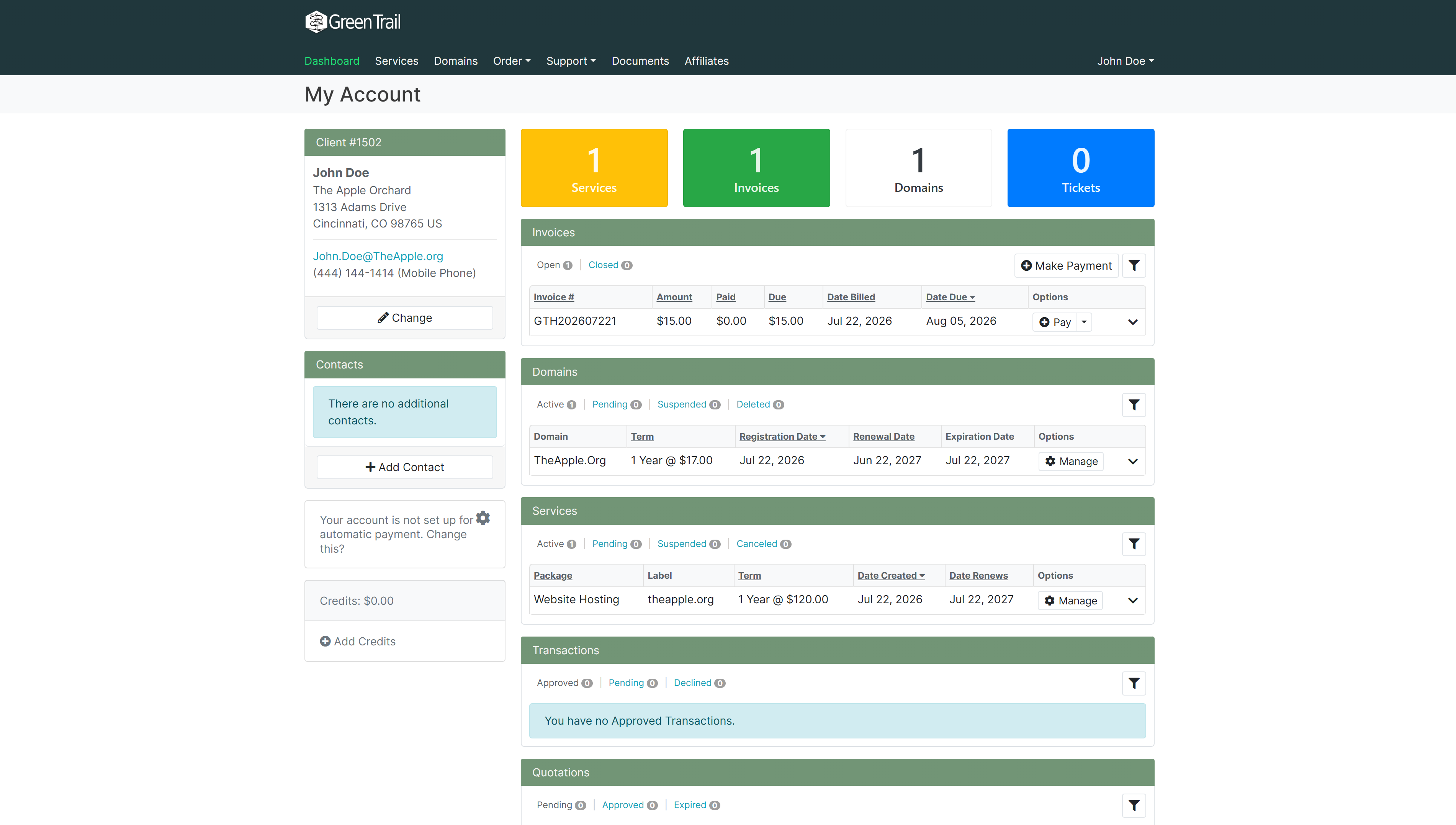This screenshot has width=1456, height=825.
Task: Expand TheApple.Org domain row
Action: pyautogui.click(x=1132, y=461)
